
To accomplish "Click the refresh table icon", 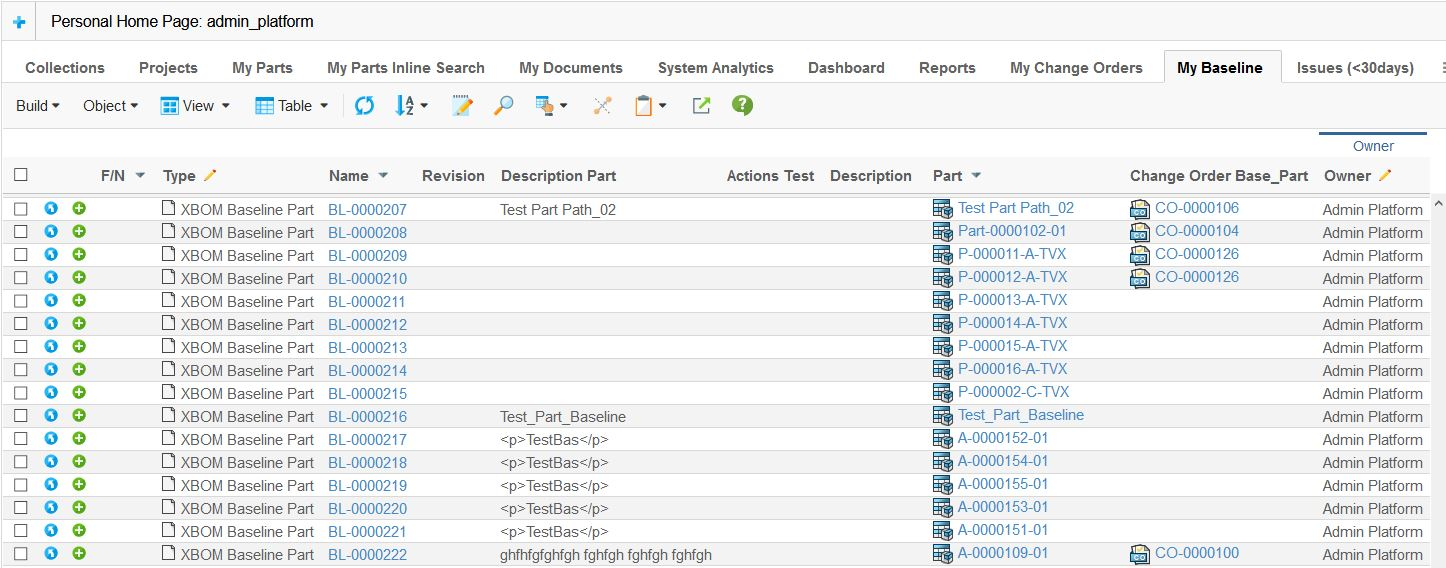I will pyautogui.click(x=364, y=105).
